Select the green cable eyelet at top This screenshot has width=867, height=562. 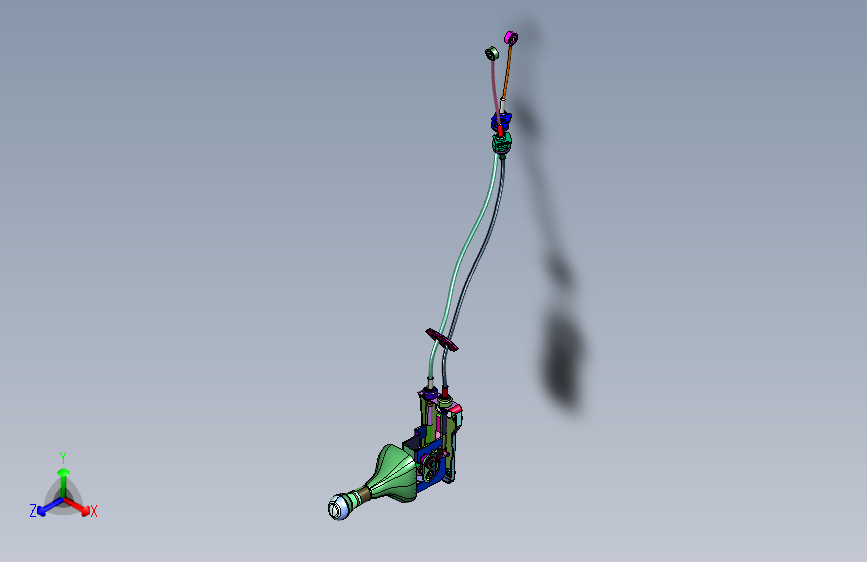(x=492, y=54)
